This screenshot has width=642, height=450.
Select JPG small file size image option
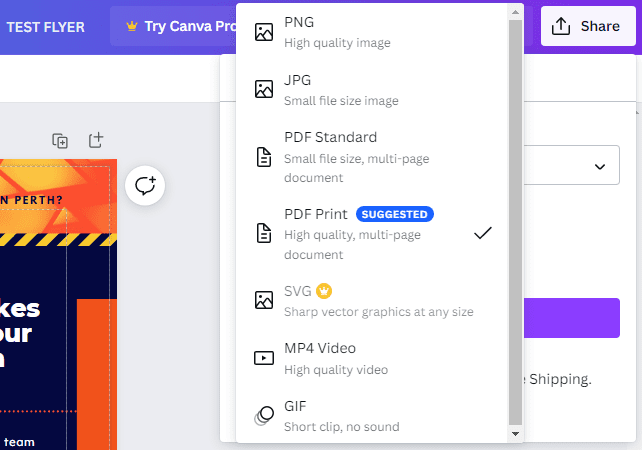372,90
